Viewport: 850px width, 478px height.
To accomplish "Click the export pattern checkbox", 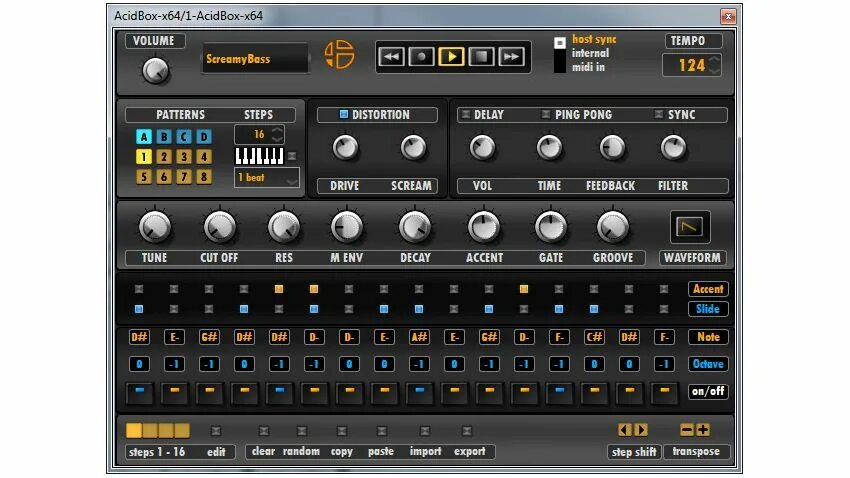I will coord(467,431).
